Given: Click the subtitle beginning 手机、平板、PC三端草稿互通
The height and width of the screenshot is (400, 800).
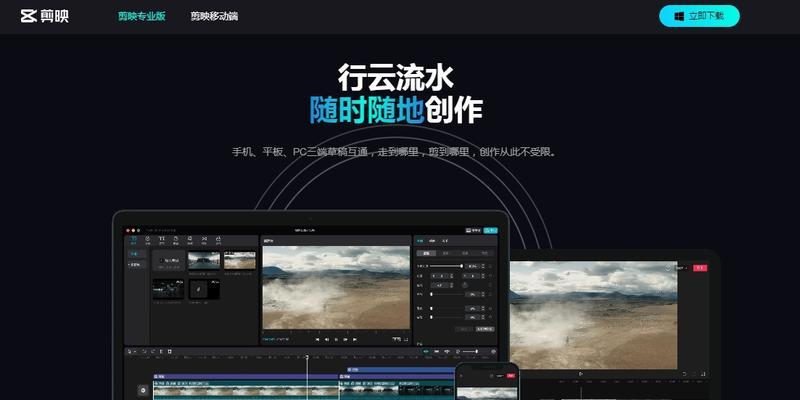Looking at the screenshot, I should coord(394,152).
